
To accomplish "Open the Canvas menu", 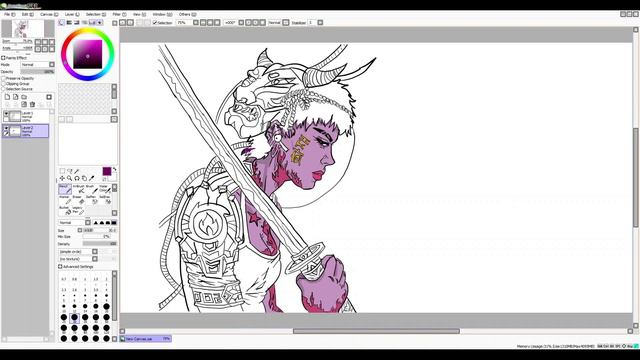I will (x=49, y=14).
